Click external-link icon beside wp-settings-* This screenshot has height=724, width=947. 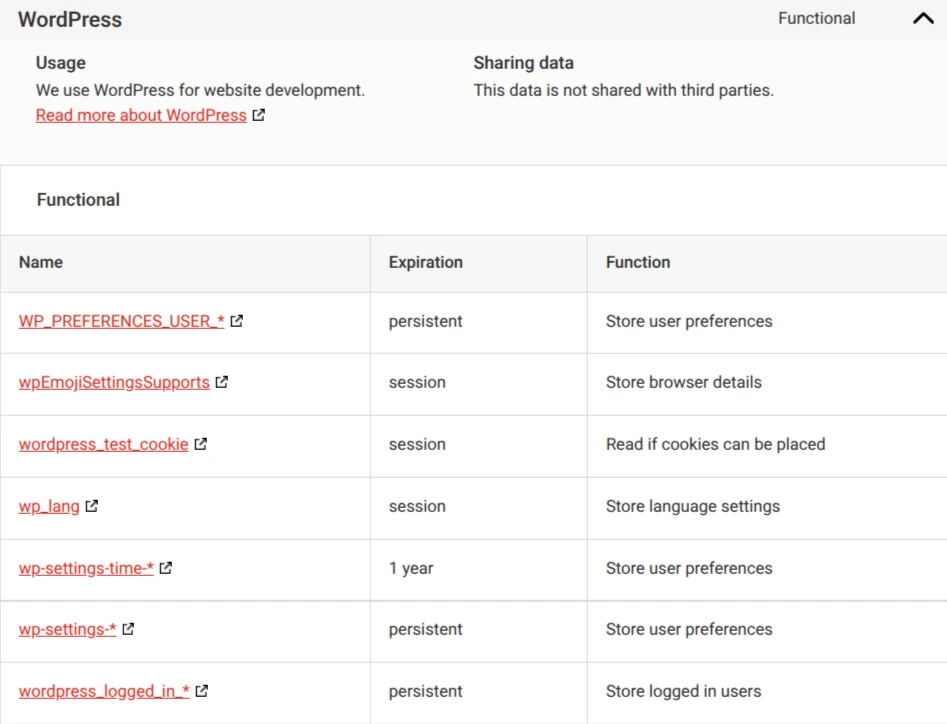click(x=128, y=629)
